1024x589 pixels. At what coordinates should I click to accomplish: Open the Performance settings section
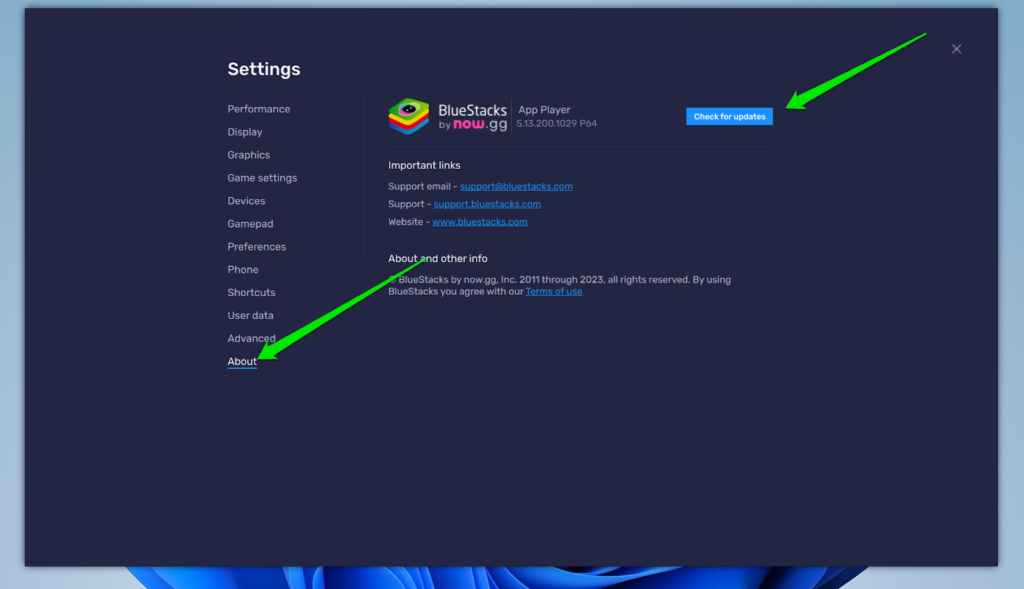point(259,108)
